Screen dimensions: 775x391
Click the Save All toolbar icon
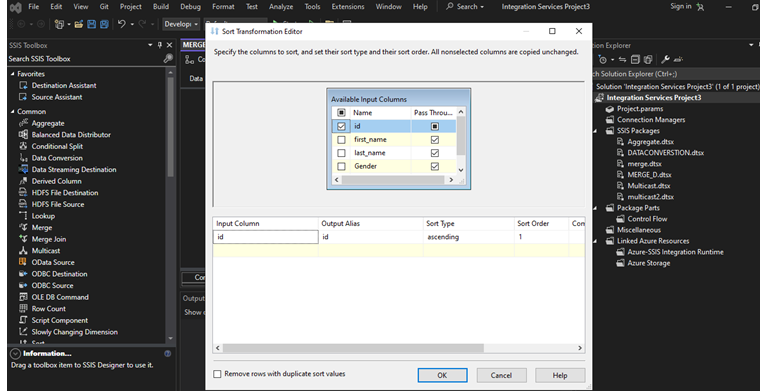pos(104,24)
